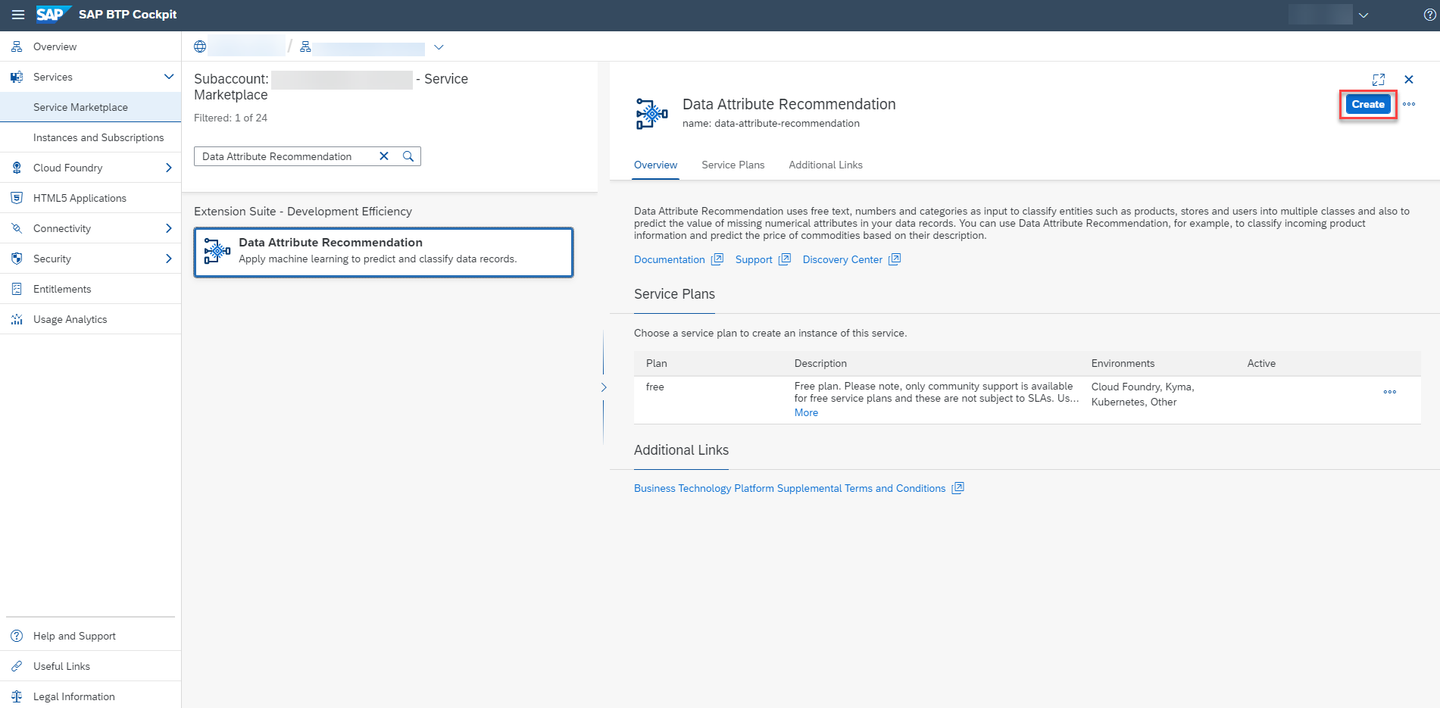Image resolution: width=1440 pixels, height=708 pixels.
Task: Click inside the marketplace search field
Action: coord(286,156)
